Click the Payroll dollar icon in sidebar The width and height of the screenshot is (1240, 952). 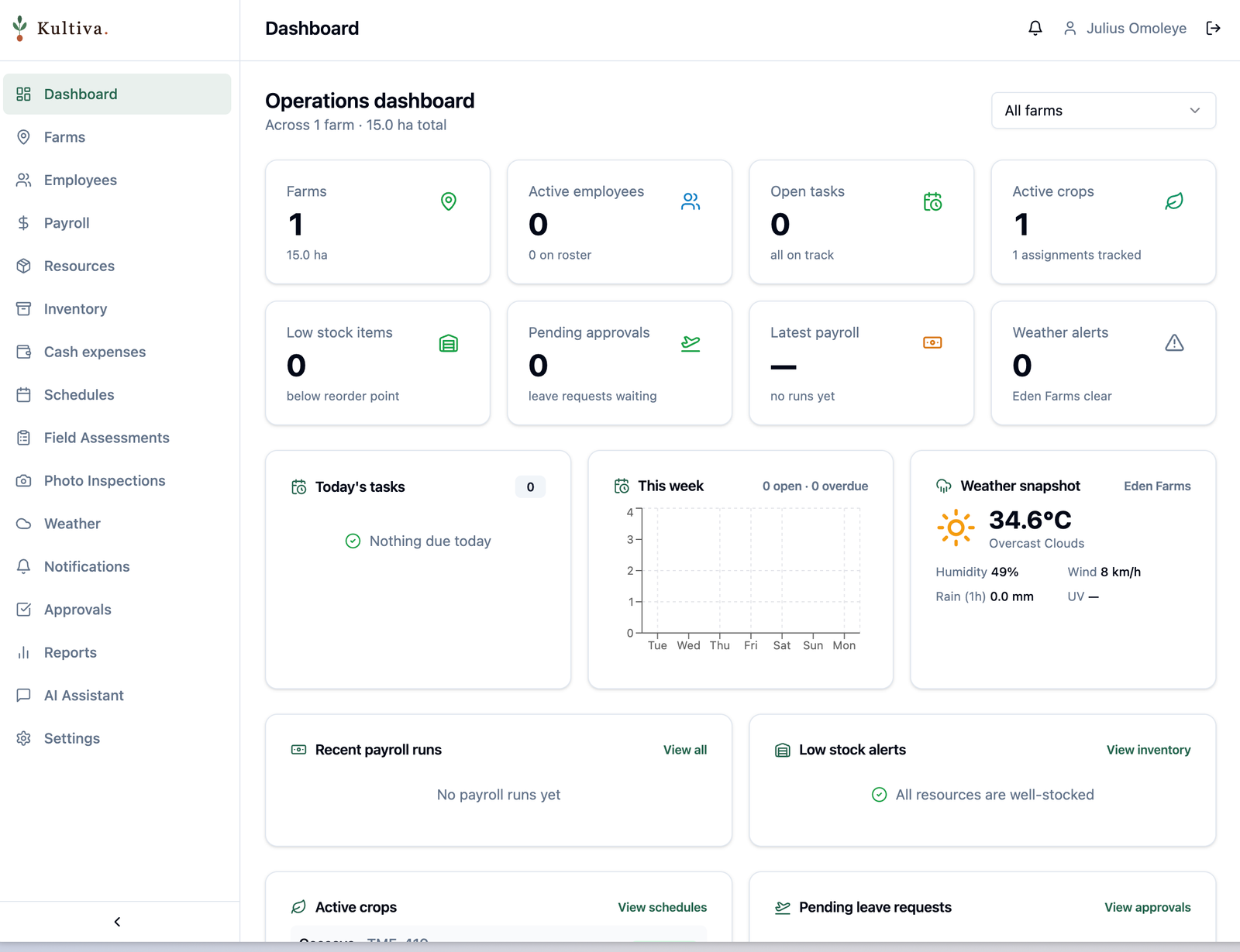(24, 223)
